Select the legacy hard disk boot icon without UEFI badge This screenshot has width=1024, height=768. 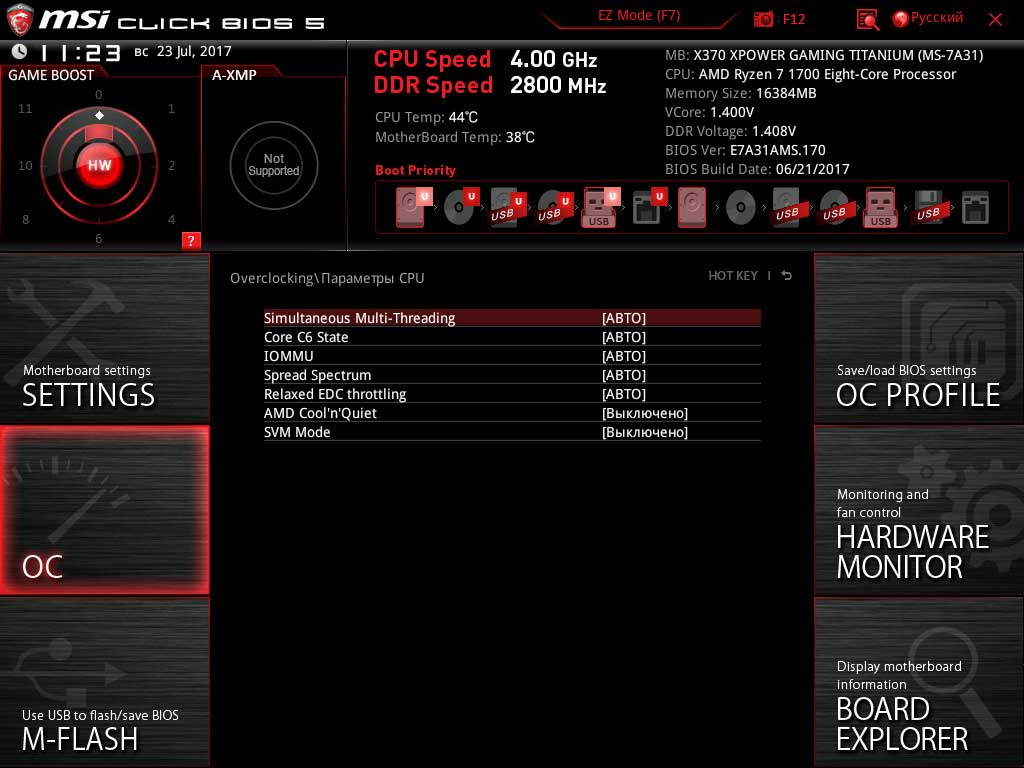(x=692, y=208)
